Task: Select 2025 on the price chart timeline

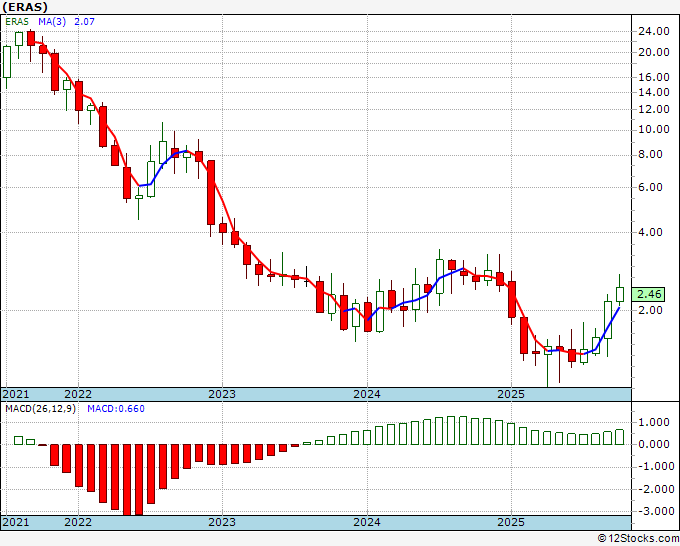Action: [x=511, y=394]
